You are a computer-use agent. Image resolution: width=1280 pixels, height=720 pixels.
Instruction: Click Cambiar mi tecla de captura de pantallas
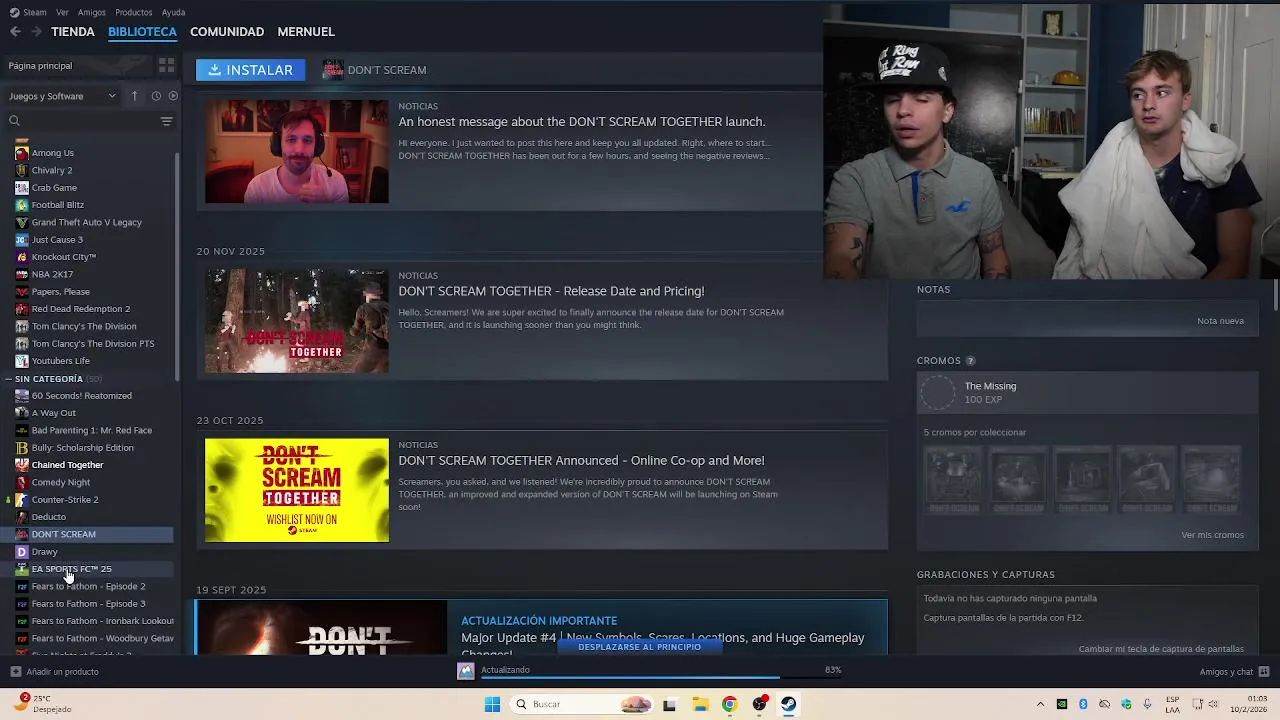(1161, 649)
